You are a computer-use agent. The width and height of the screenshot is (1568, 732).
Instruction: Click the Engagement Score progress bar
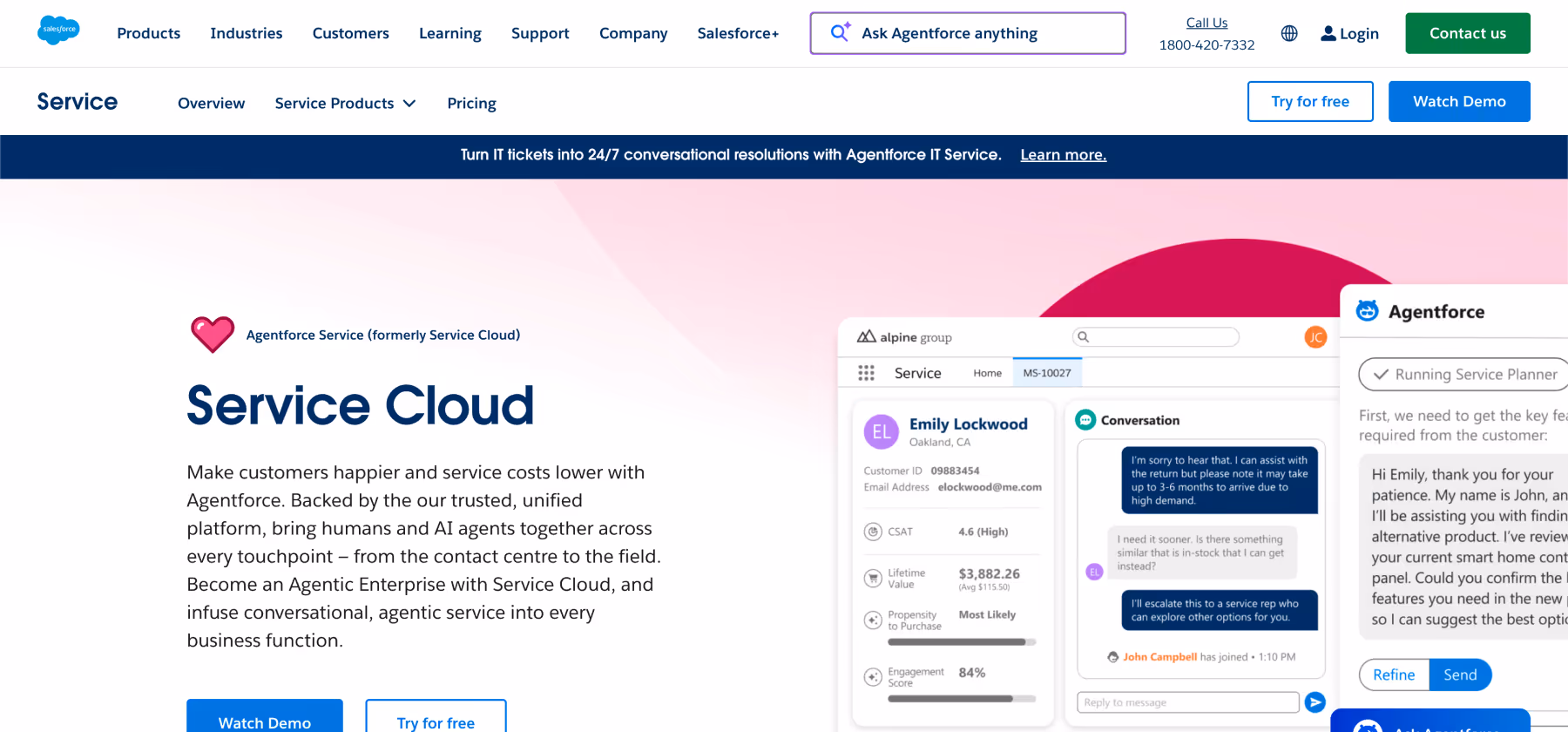click(x=962, y=699)
